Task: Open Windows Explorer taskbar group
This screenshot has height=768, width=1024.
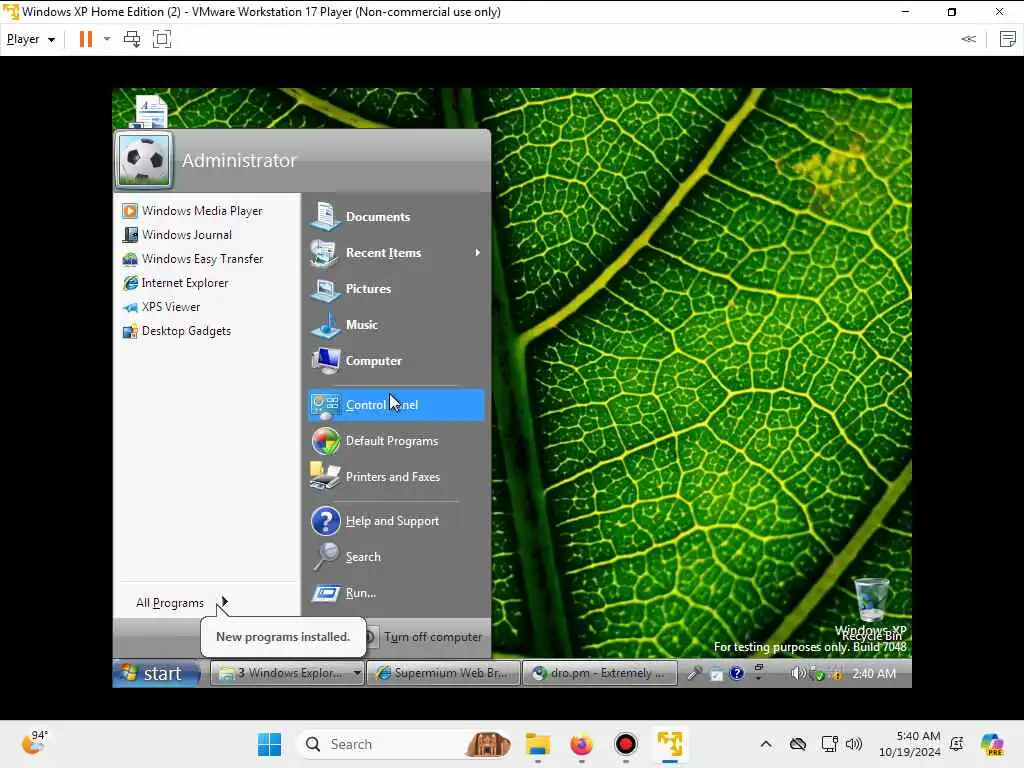Action: [282, 673]
